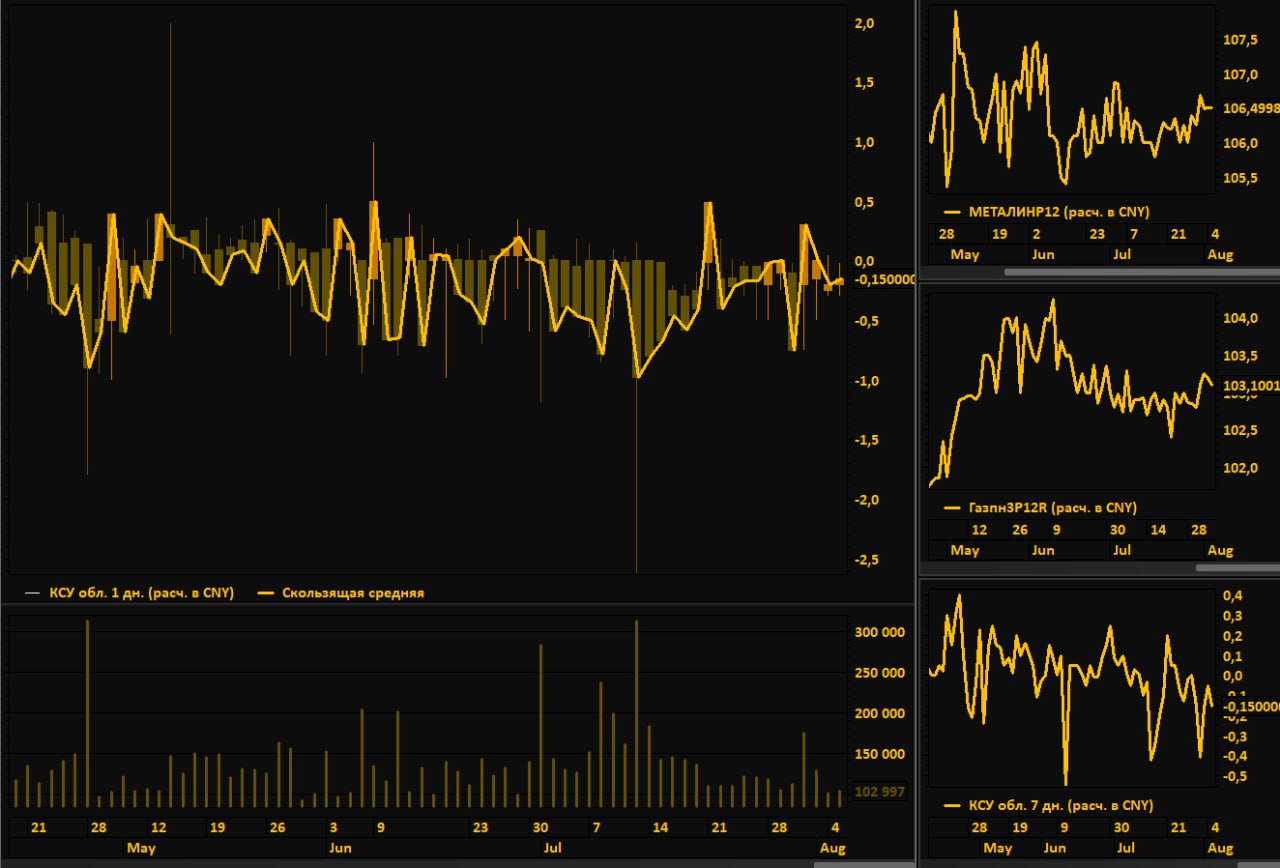Click the 2,0 label on main chart axis
Screen dimensions: 1280x868
pos(866,23)
